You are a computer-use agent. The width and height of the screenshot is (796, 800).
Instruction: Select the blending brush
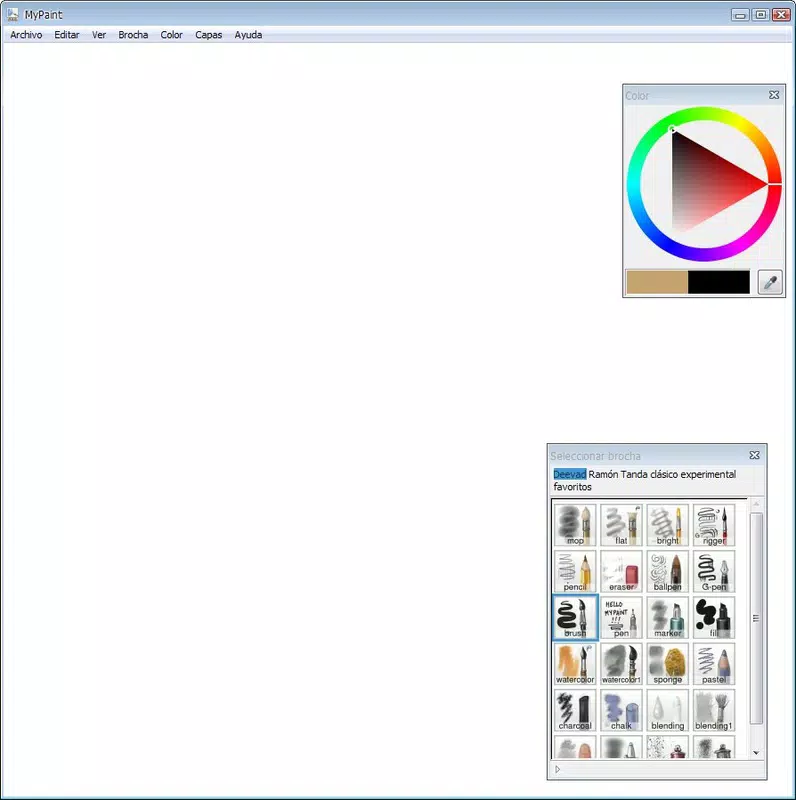point(667,710)
